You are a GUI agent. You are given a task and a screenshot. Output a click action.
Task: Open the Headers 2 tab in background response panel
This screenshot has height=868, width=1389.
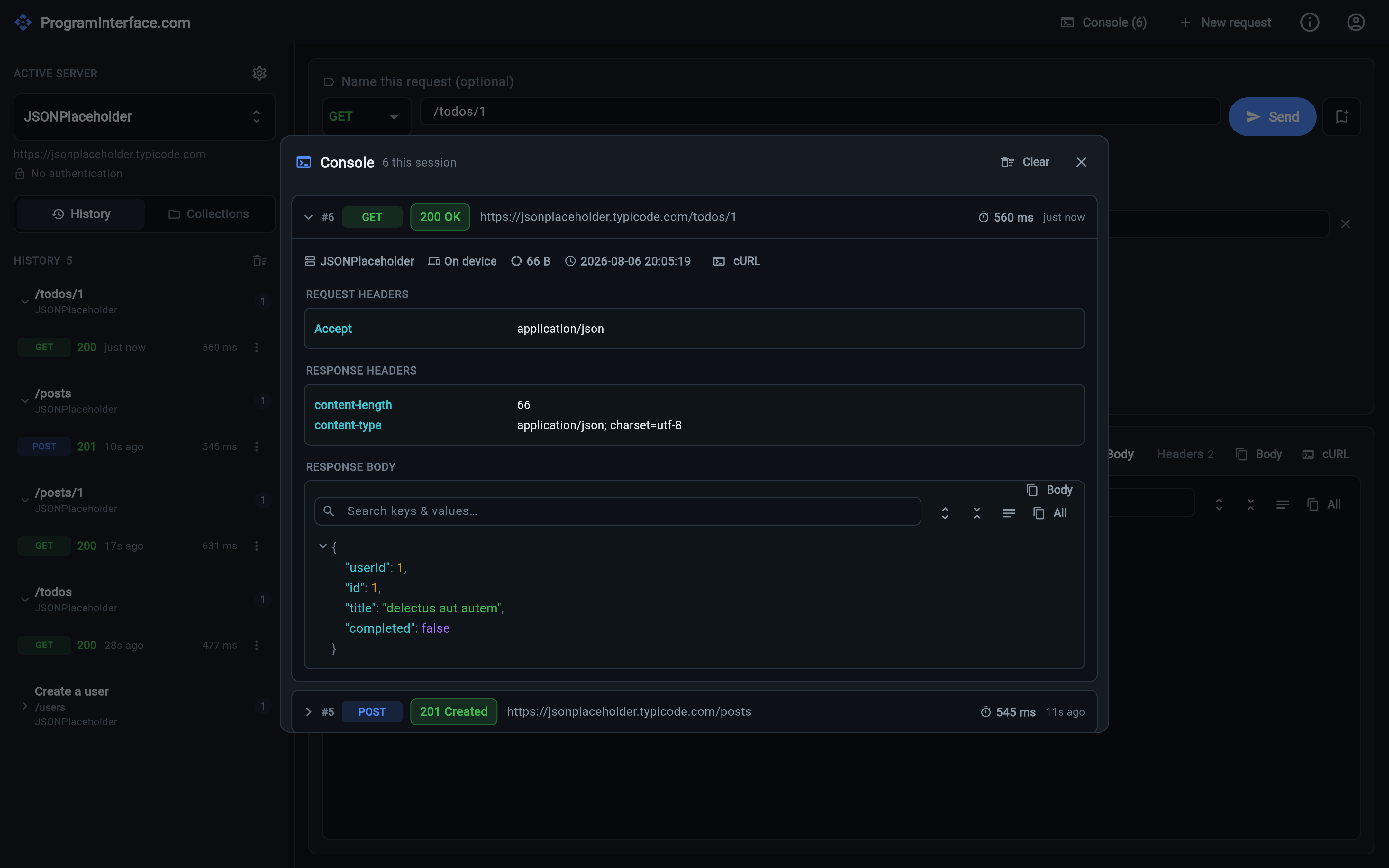(1185, 454)
